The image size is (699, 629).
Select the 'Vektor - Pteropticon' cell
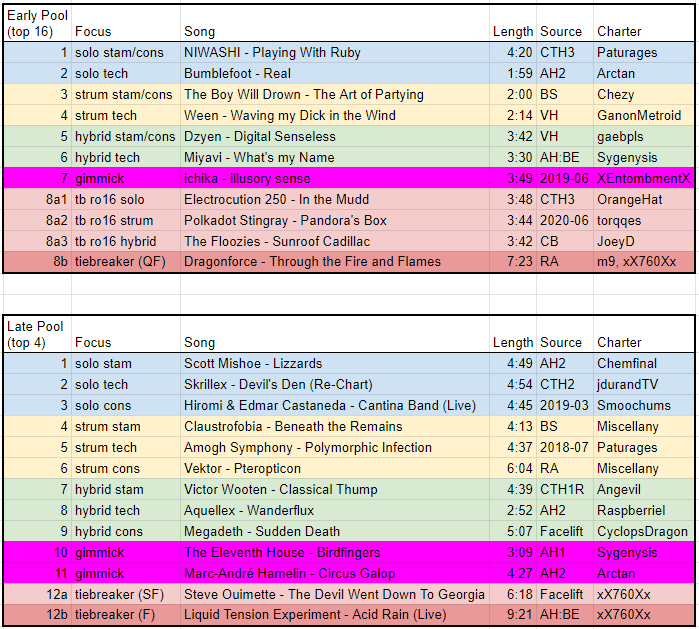pos(335,469)
